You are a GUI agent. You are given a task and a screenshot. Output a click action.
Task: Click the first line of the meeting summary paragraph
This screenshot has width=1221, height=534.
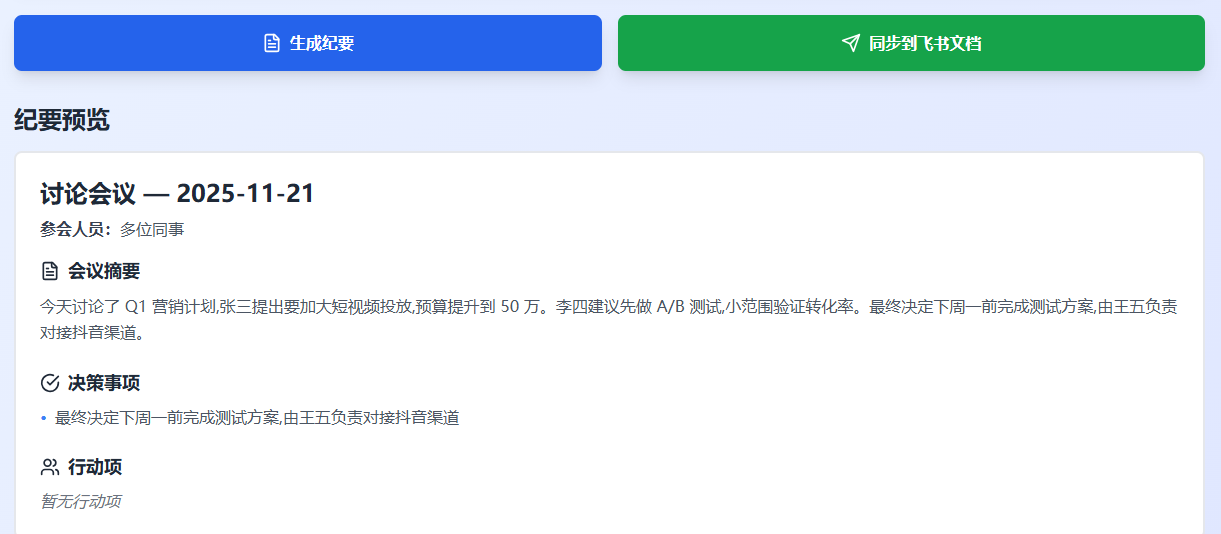(x=608, y=307)
